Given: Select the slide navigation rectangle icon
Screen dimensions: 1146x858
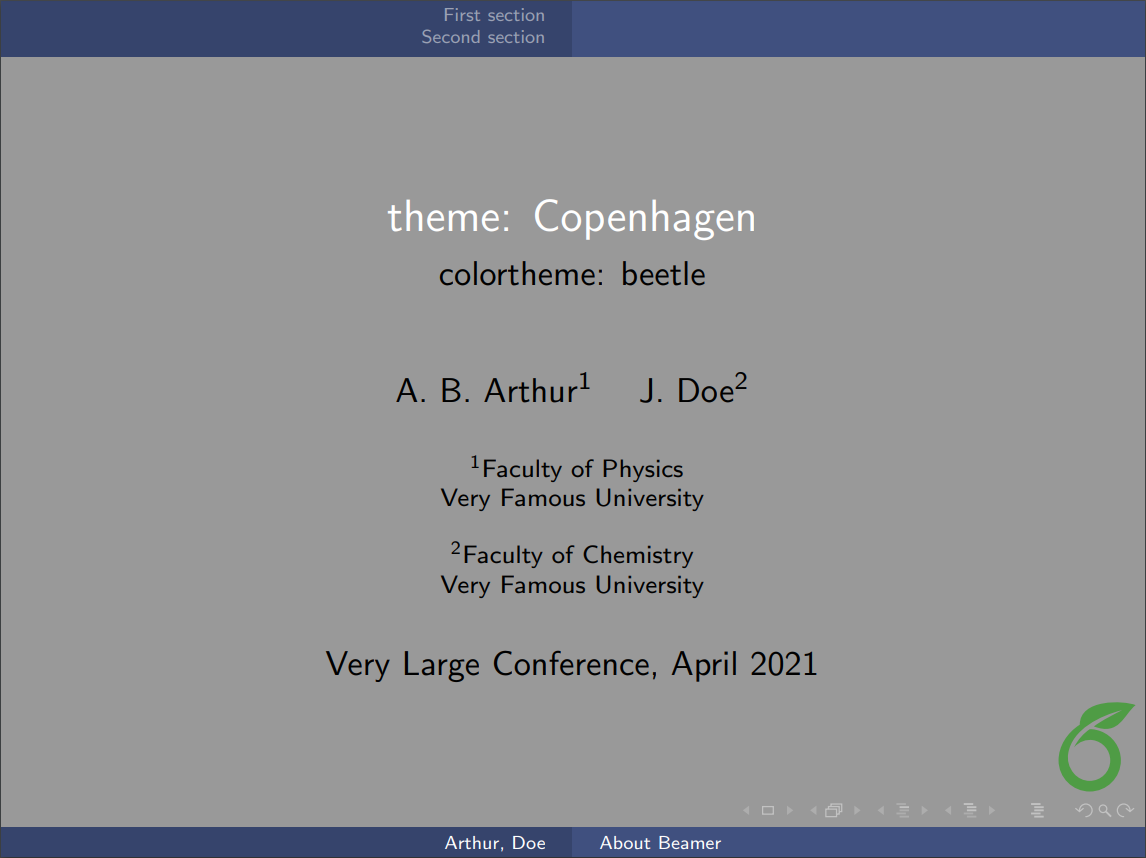Looking at the screenshot, I should pyautogui.click(x=767, y=810).
